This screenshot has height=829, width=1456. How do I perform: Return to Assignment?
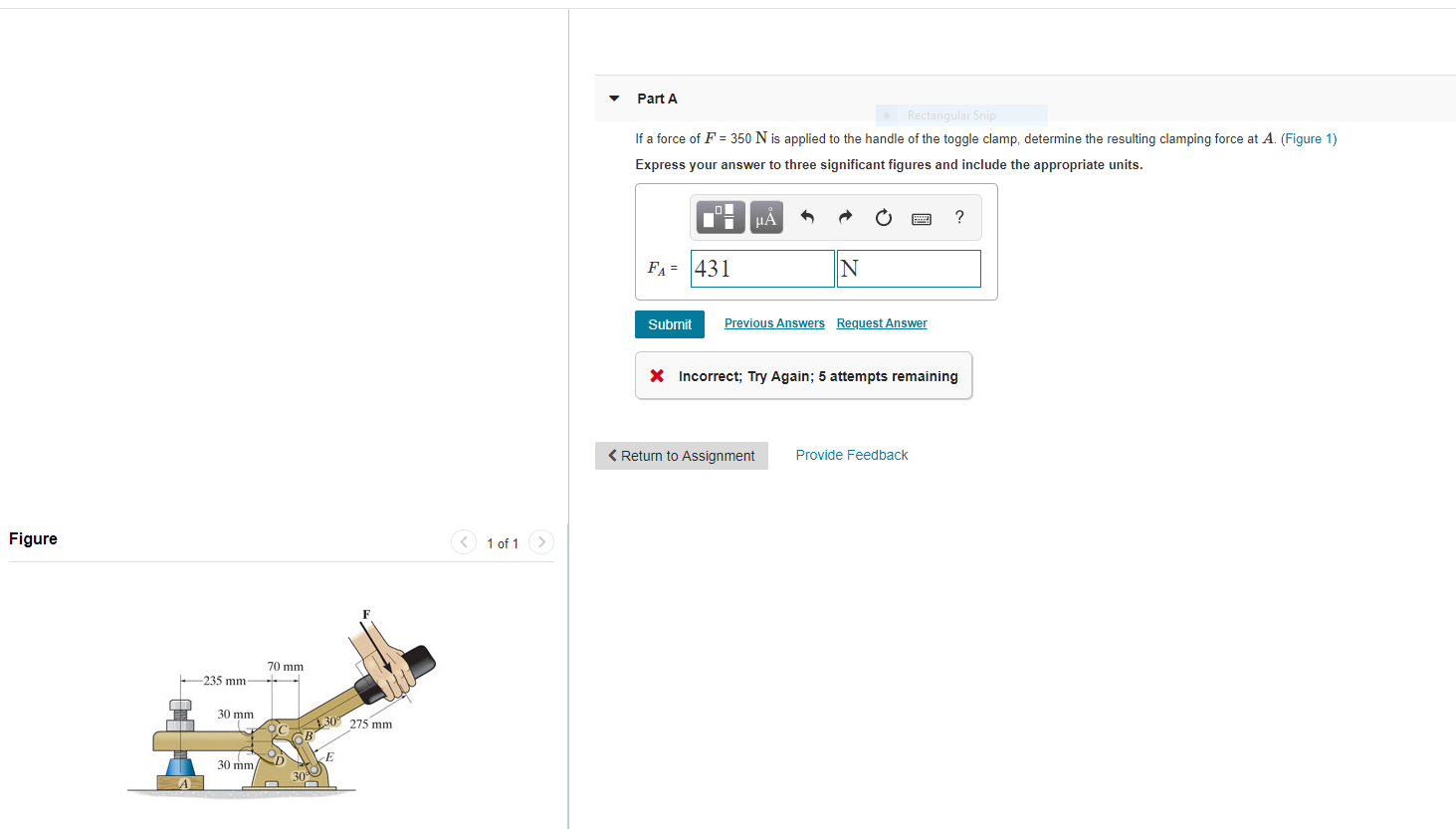pos(682,456)
